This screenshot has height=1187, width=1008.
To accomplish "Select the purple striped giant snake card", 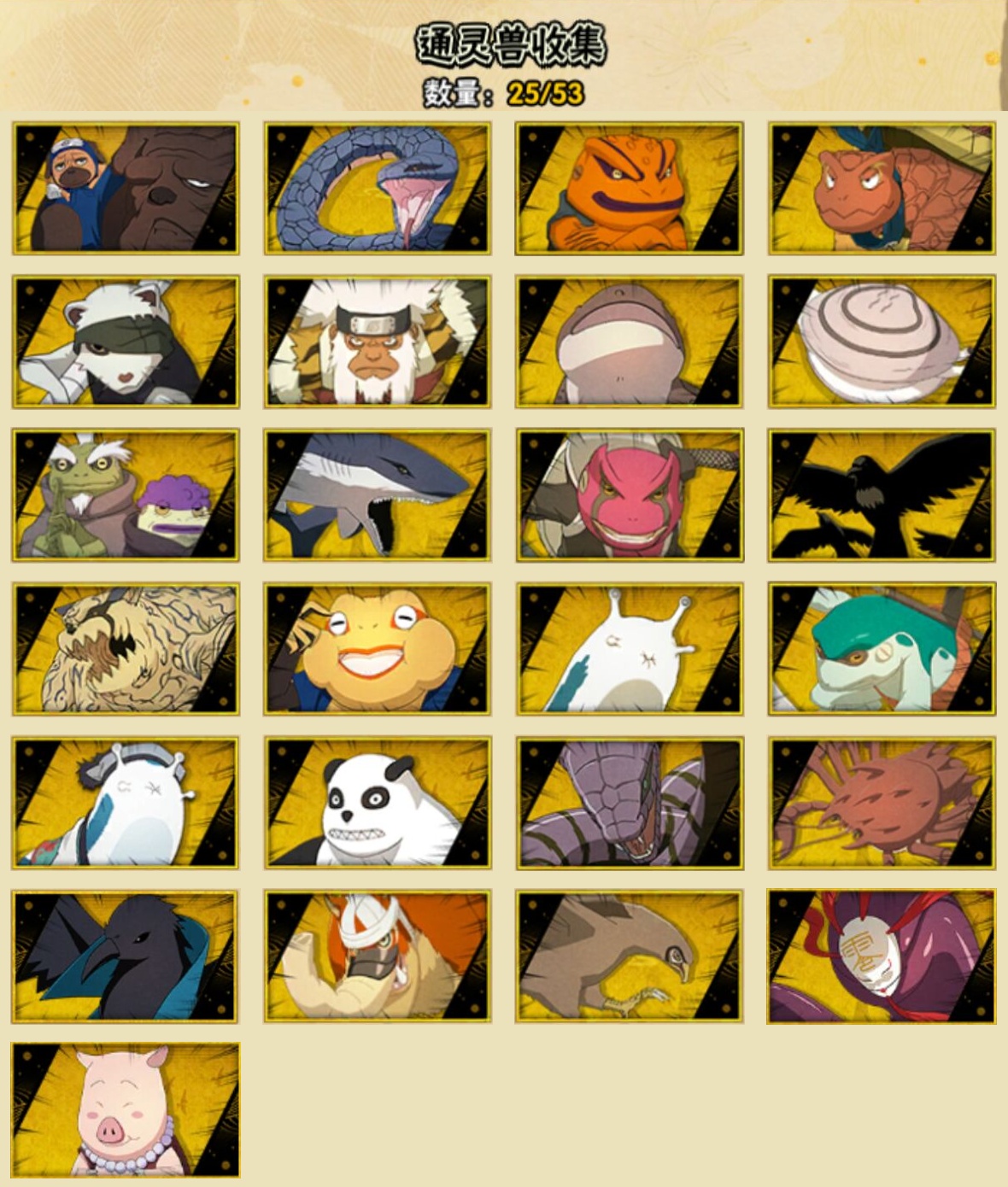I will 630,803.
